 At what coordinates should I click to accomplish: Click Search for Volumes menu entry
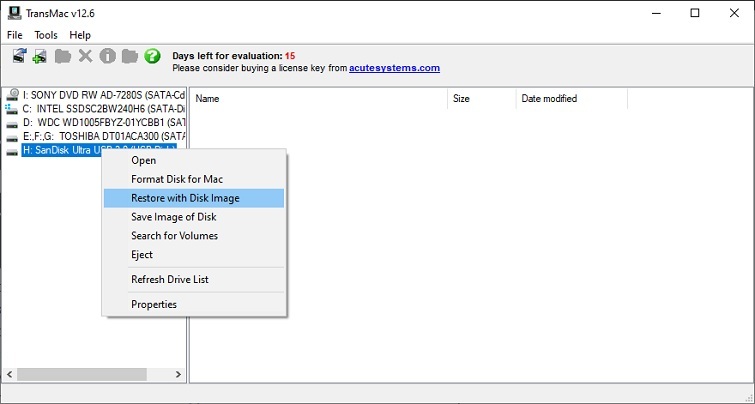coord(174,236)
